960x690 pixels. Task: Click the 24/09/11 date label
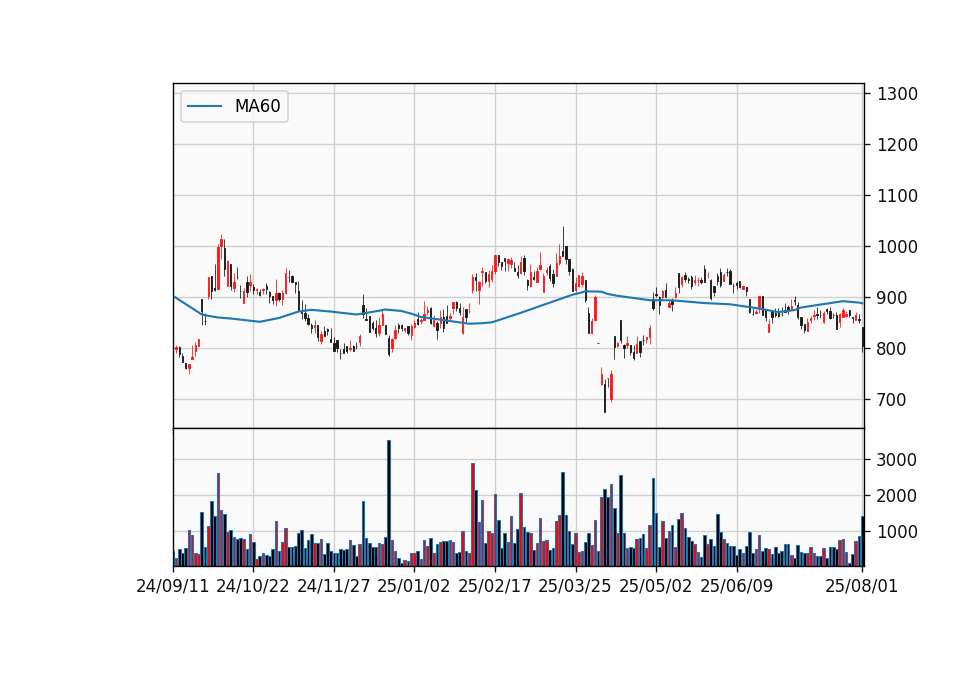point(173,586)
